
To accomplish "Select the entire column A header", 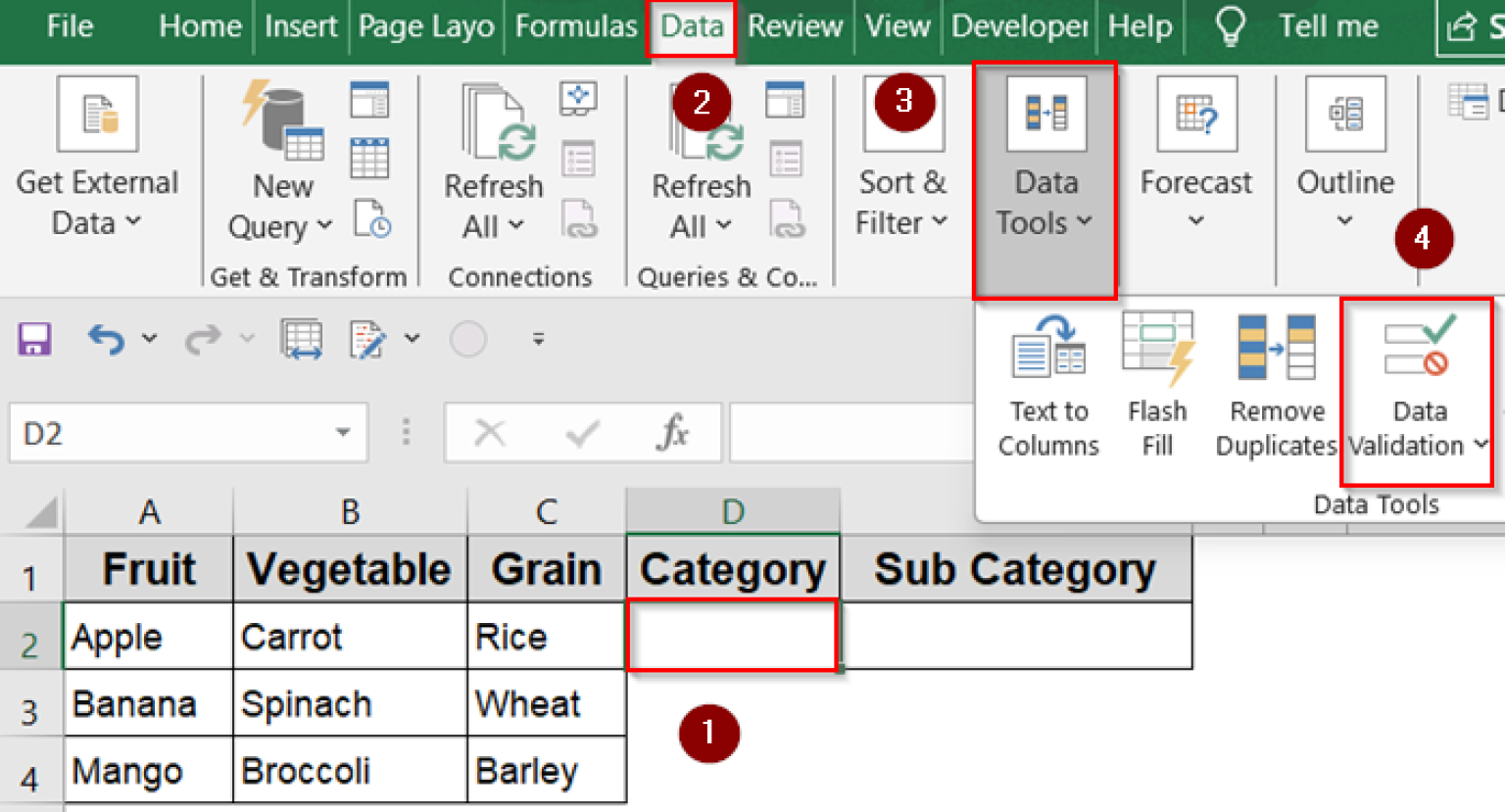I will click(147, 510).
